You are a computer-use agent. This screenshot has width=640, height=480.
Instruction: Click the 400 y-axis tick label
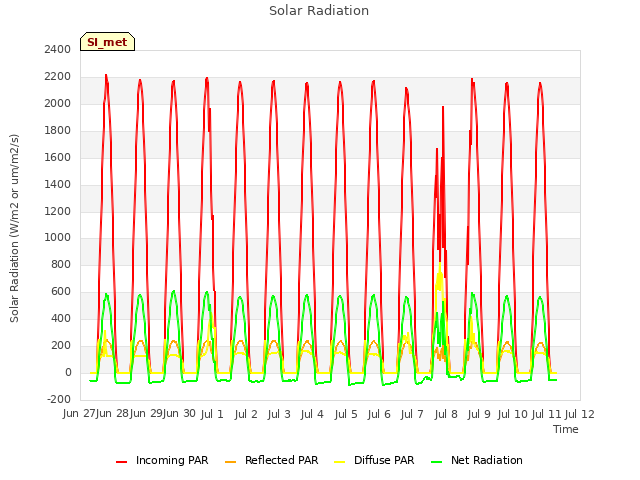(61, 319)
